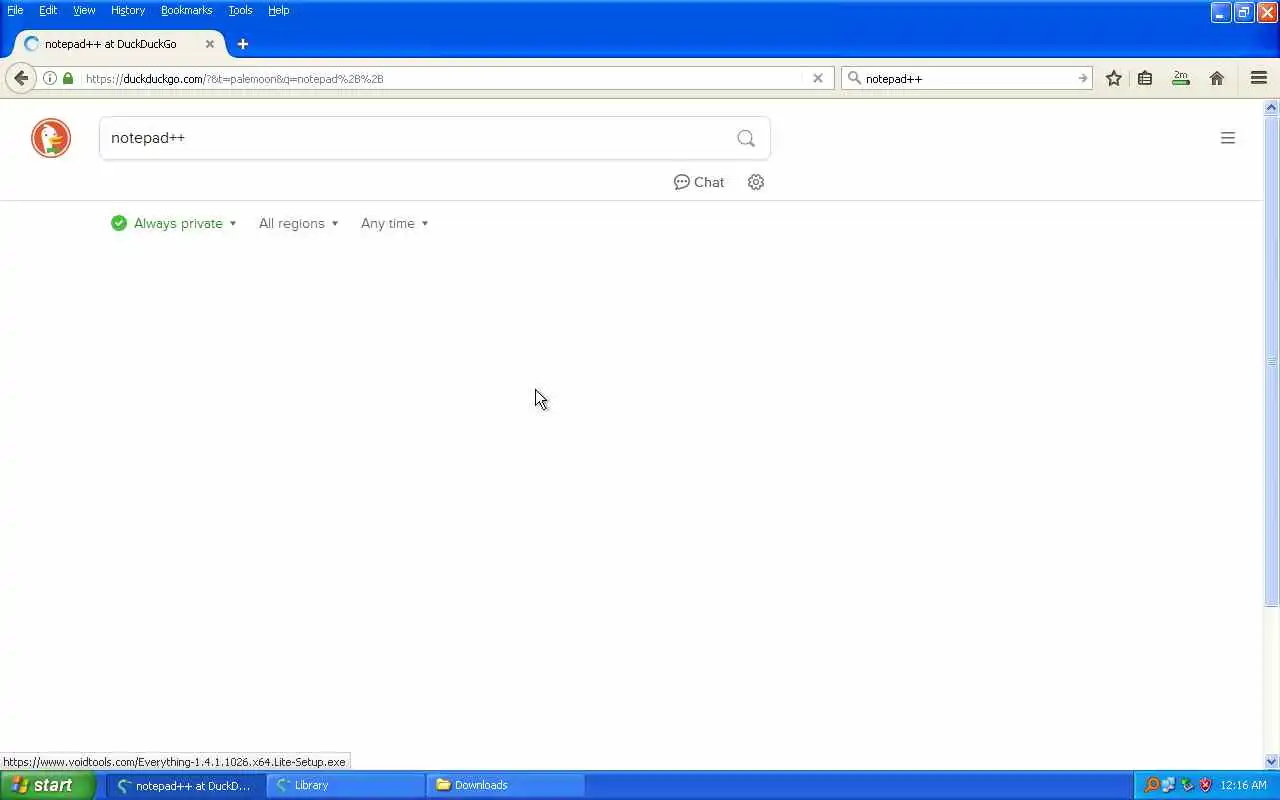Viewport: 1280px width, 800px height.
Task: Show site information via the info icon
Action: coord(50,78)
